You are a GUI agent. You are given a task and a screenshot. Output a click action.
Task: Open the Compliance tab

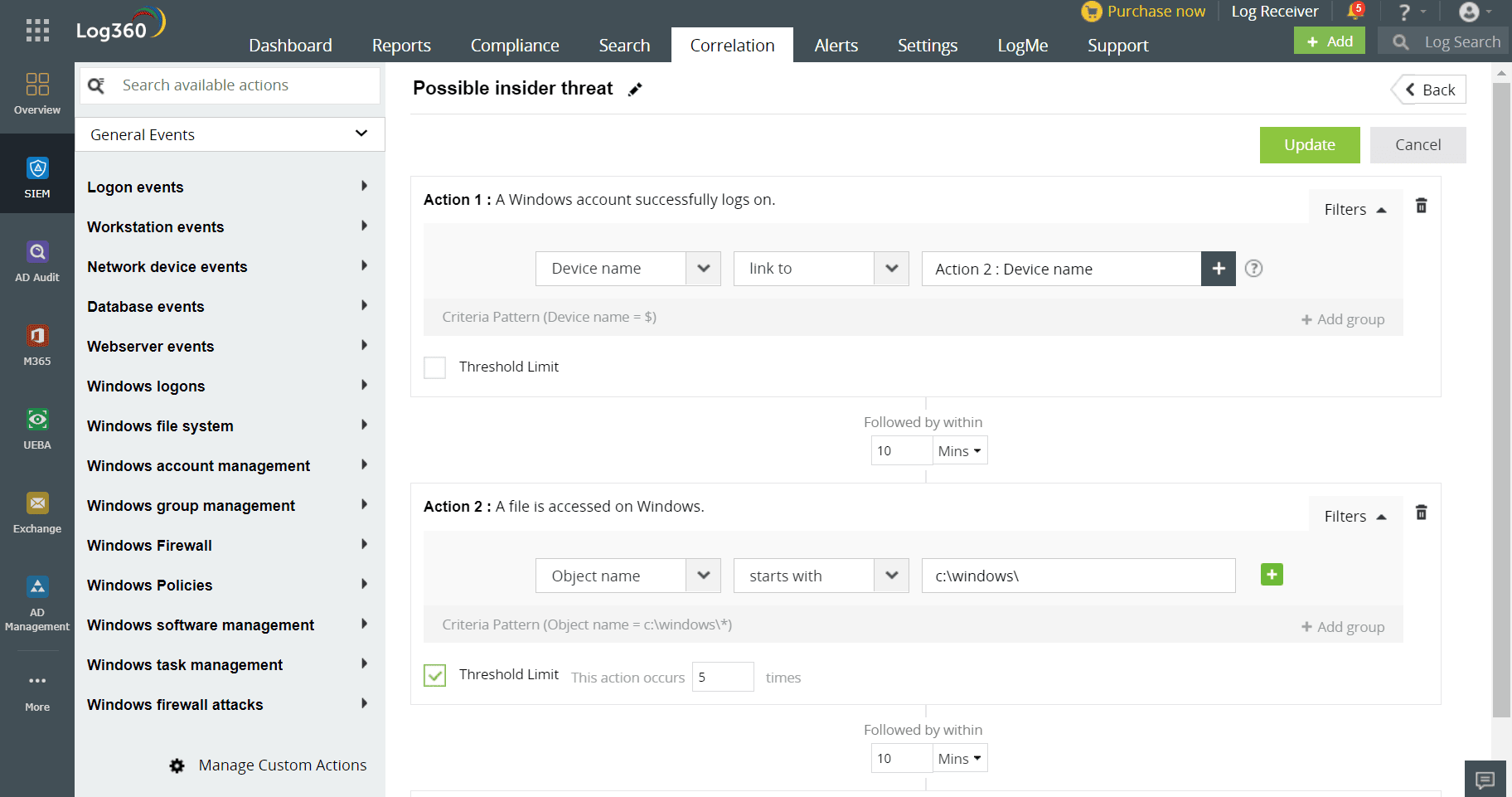515,46
